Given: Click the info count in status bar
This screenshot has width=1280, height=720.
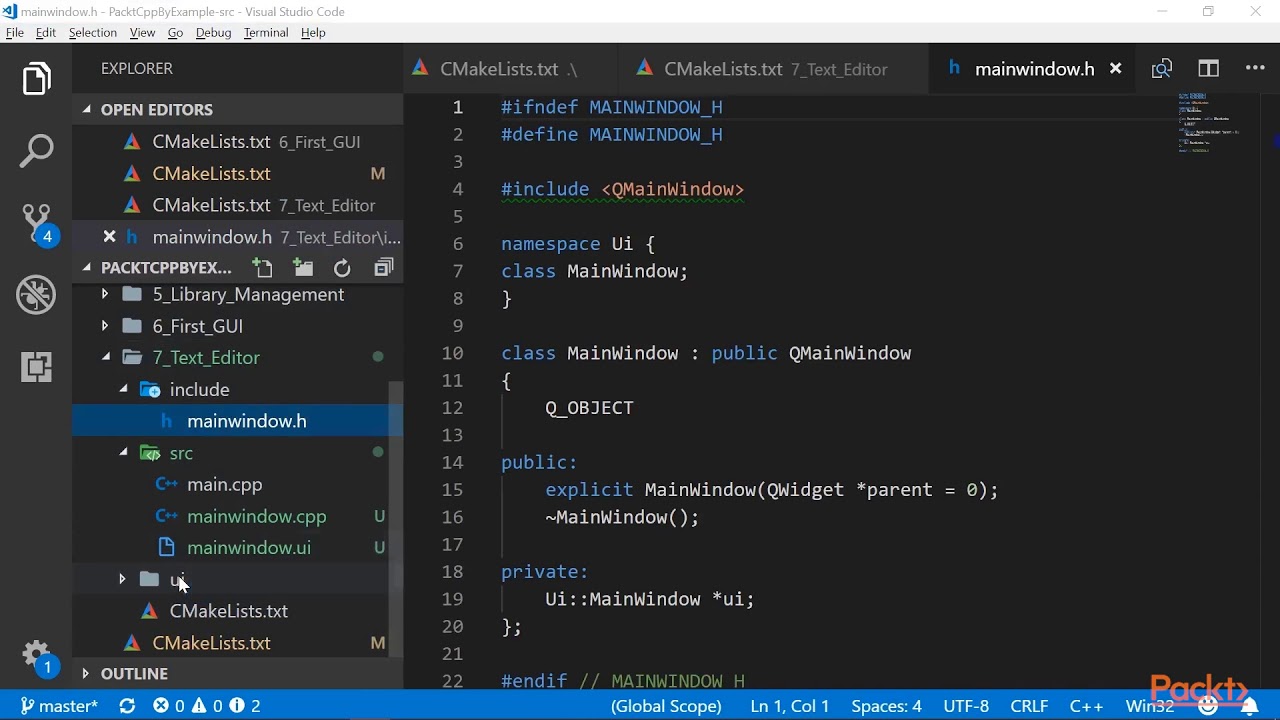Looking at the screenshot, I should (246, 706).
